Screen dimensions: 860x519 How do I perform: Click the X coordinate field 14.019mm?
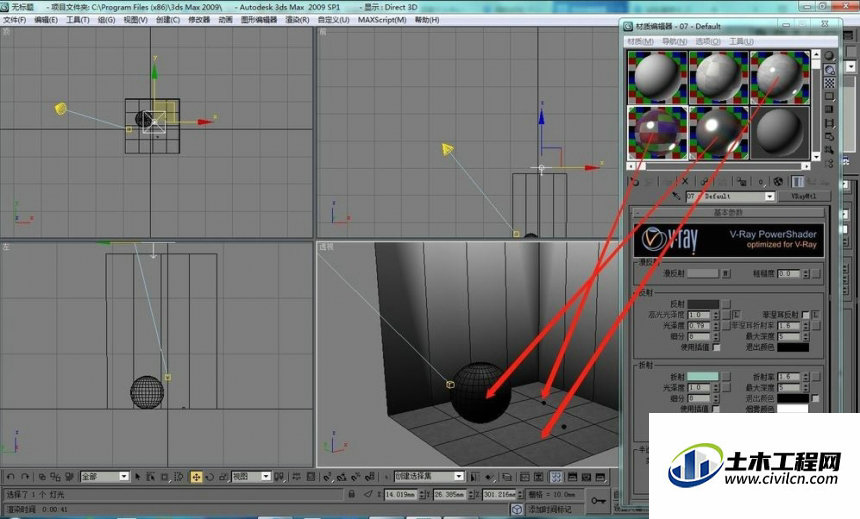pos(400,494)
